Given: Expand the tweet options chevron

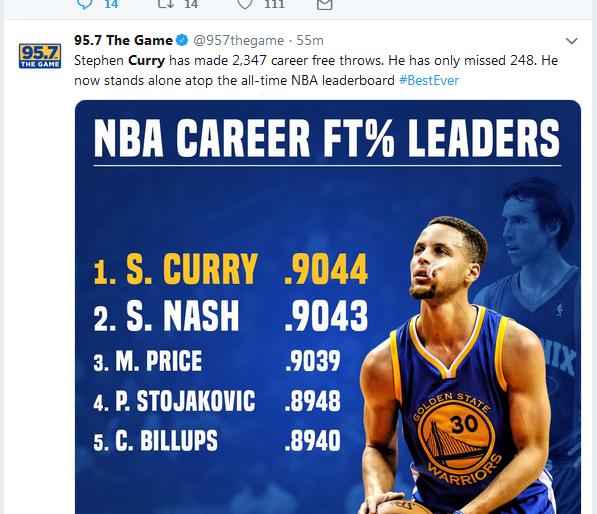Looking at the screenshot, I should coord(572,41).
